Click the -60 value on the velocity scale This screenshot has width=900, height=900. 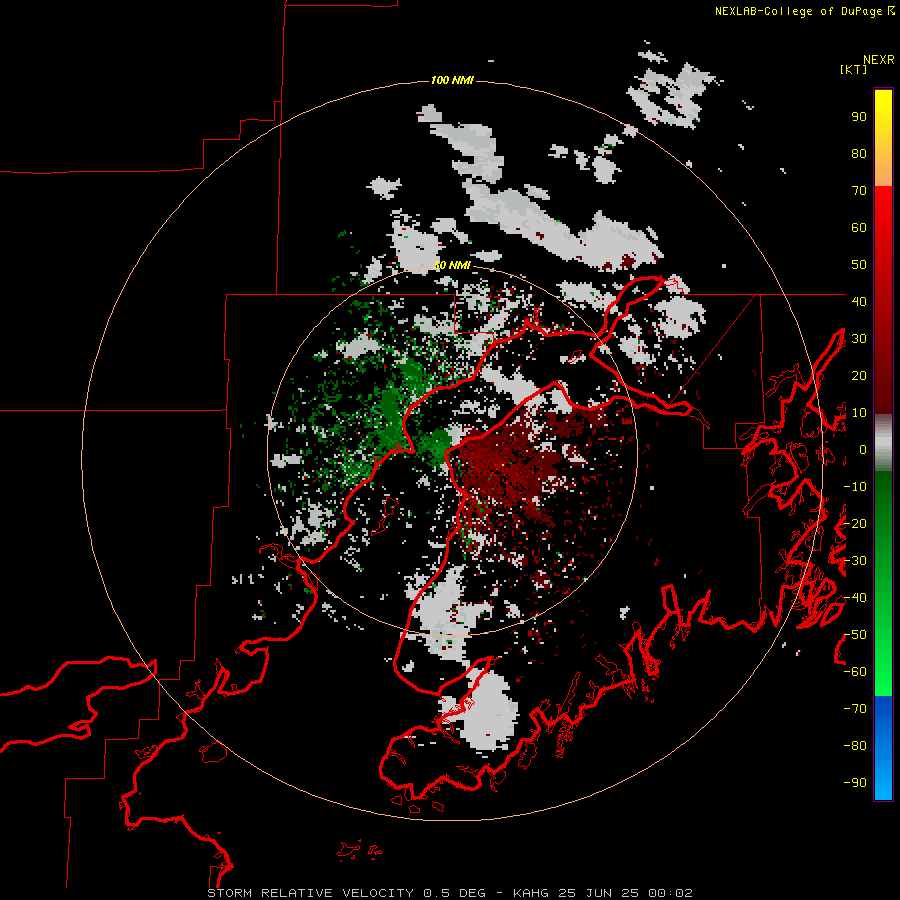[855, 672]
